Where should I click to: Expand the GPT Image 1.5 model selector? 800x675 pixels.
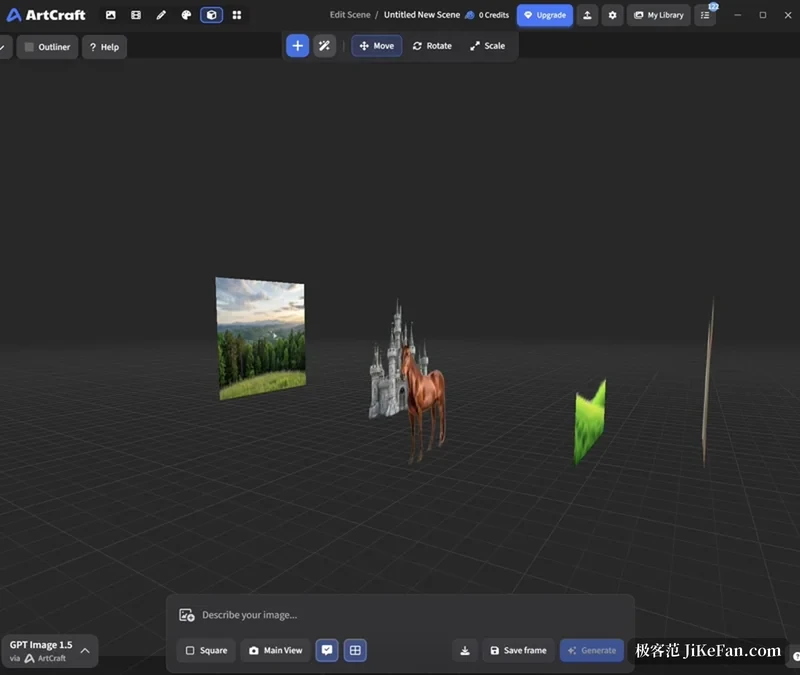pyautogui.click(x=49, y=651)
